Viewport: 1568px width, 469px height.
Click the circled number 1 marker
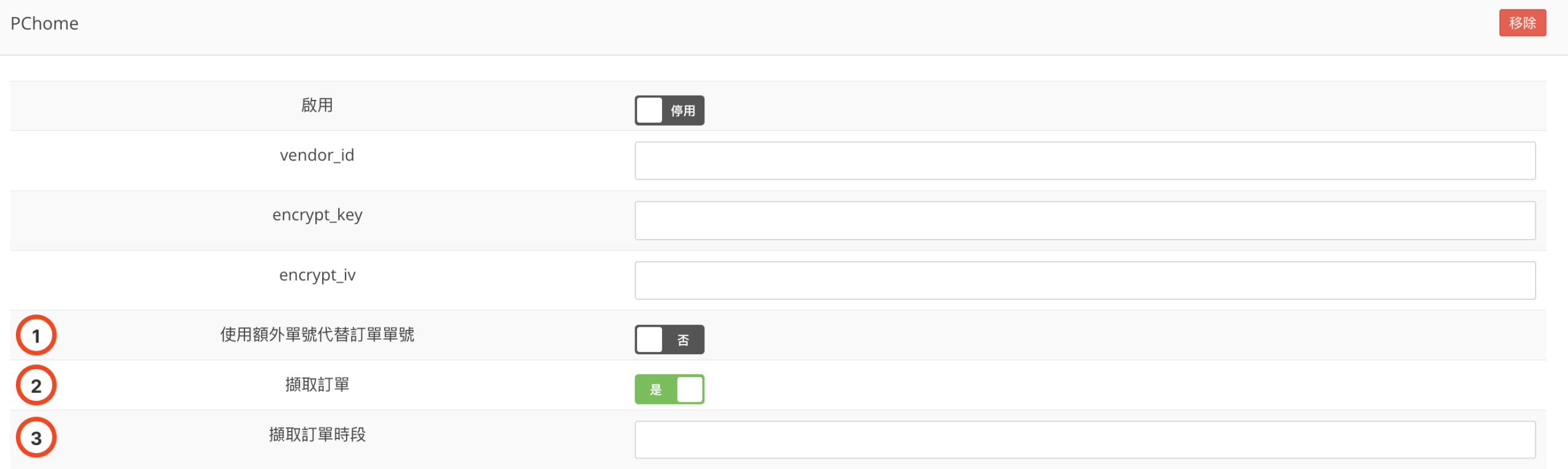[x=36, y=335]
